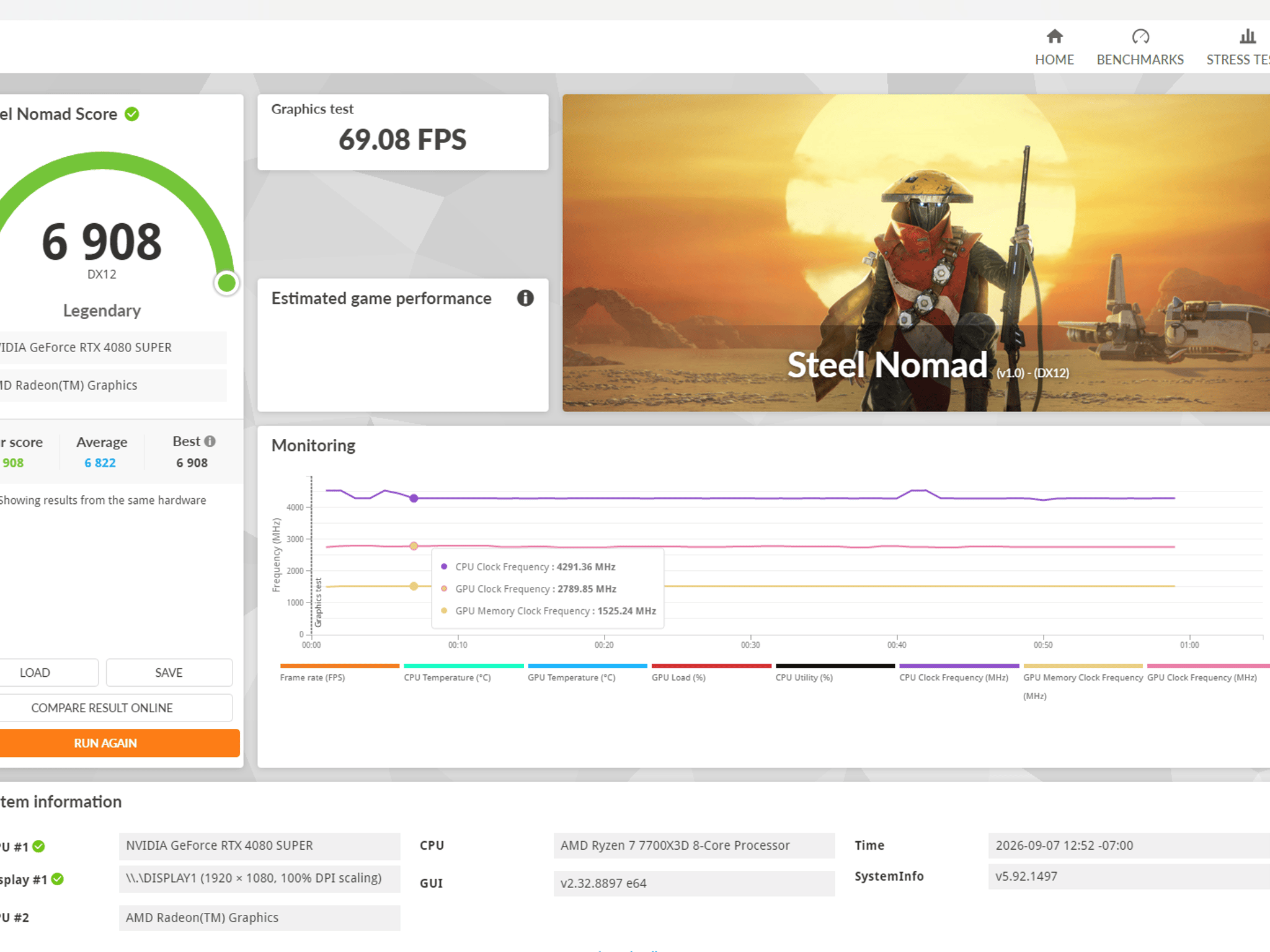Click the info icon next to Best
Screen dimensions: 1270x952
pyautogui.click(x=210, y=441)
